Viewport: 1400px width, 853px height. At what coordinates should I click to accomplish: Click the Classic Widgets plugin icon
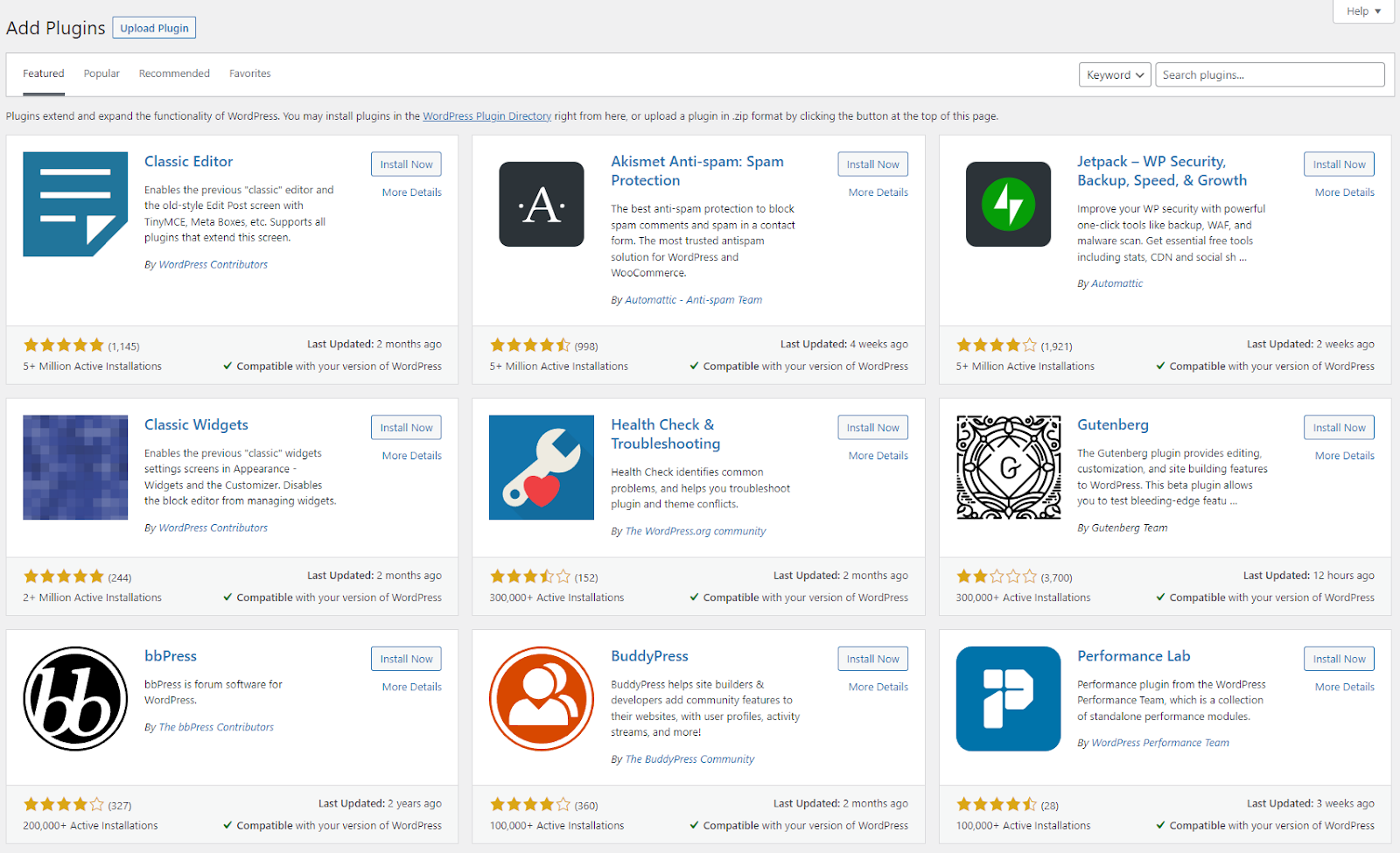tap(75, 467)
